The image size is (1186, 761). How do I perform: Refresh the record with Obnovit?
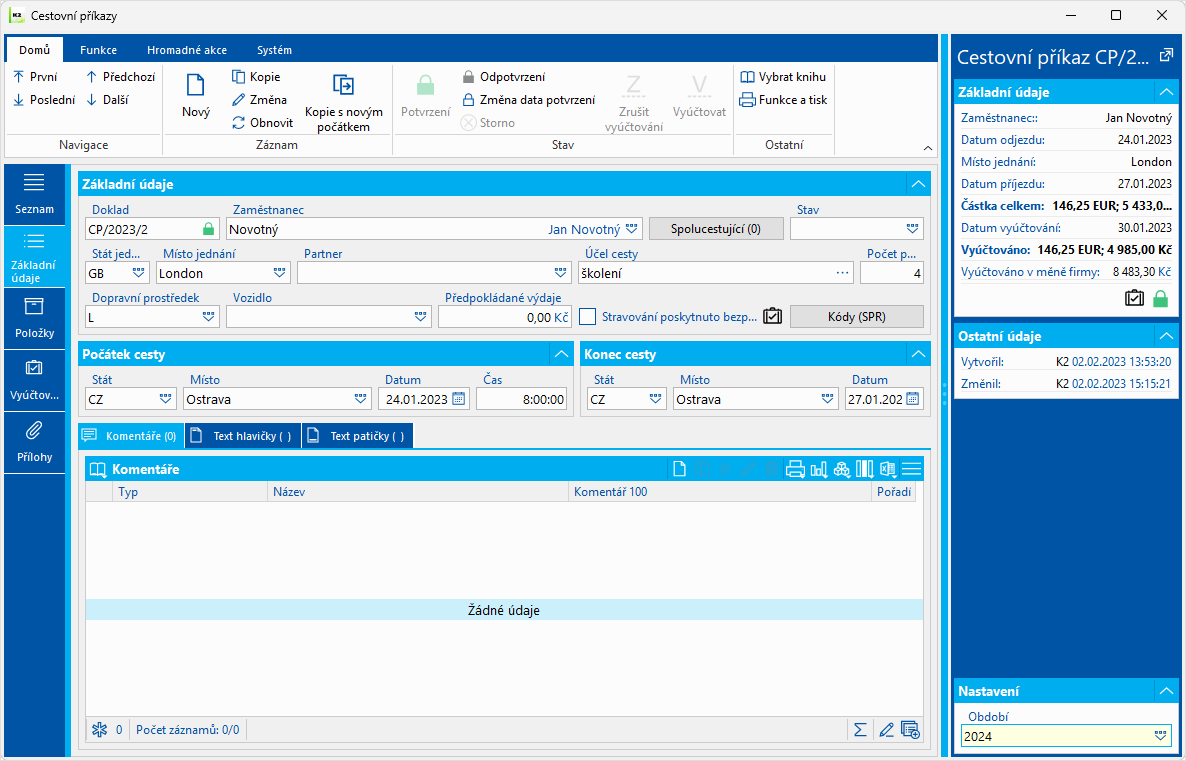(262, 123)
